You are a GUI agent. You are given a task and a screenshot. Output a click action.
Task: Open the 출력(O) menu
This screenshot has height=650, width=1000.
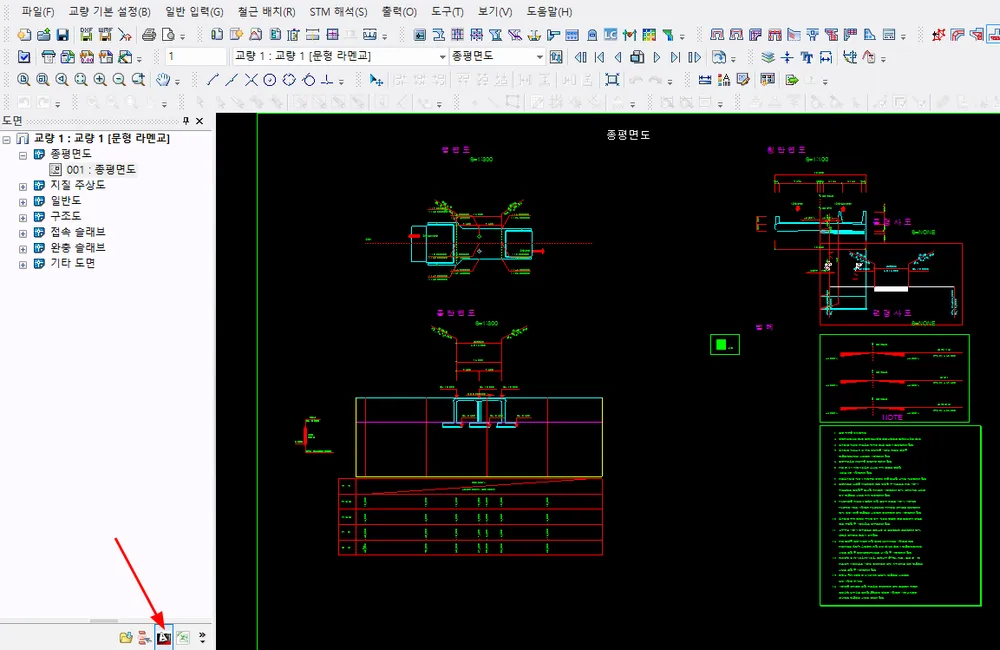coord(399,12)
